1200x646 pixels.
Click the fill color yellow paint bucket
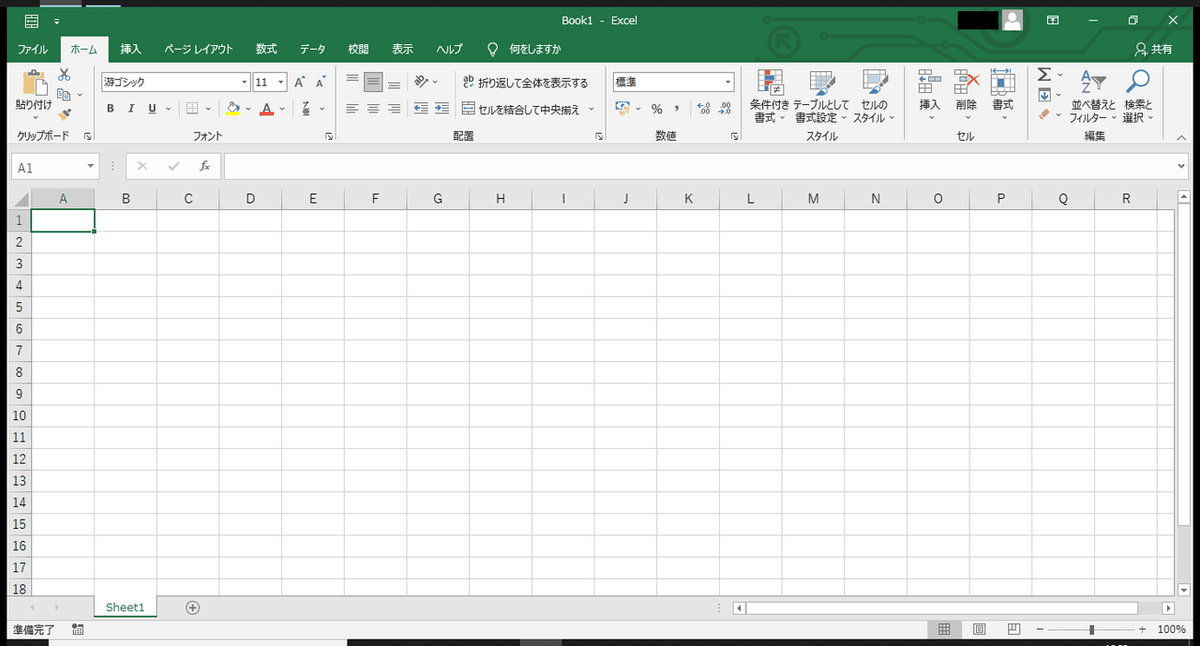coord(232,109)
